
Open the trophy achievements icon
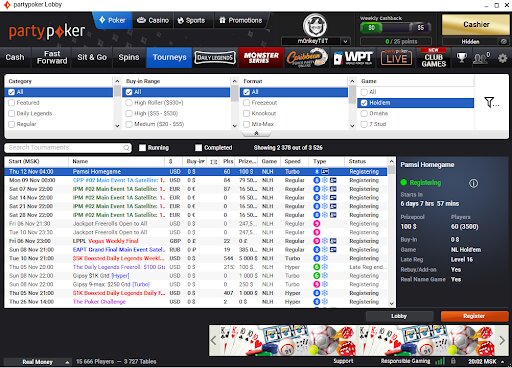462,58
